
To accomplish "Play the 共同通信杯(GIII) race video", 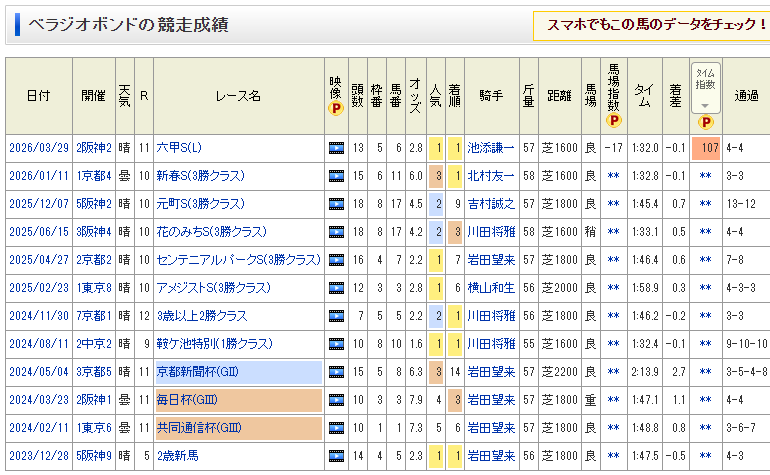I will 336,428.
